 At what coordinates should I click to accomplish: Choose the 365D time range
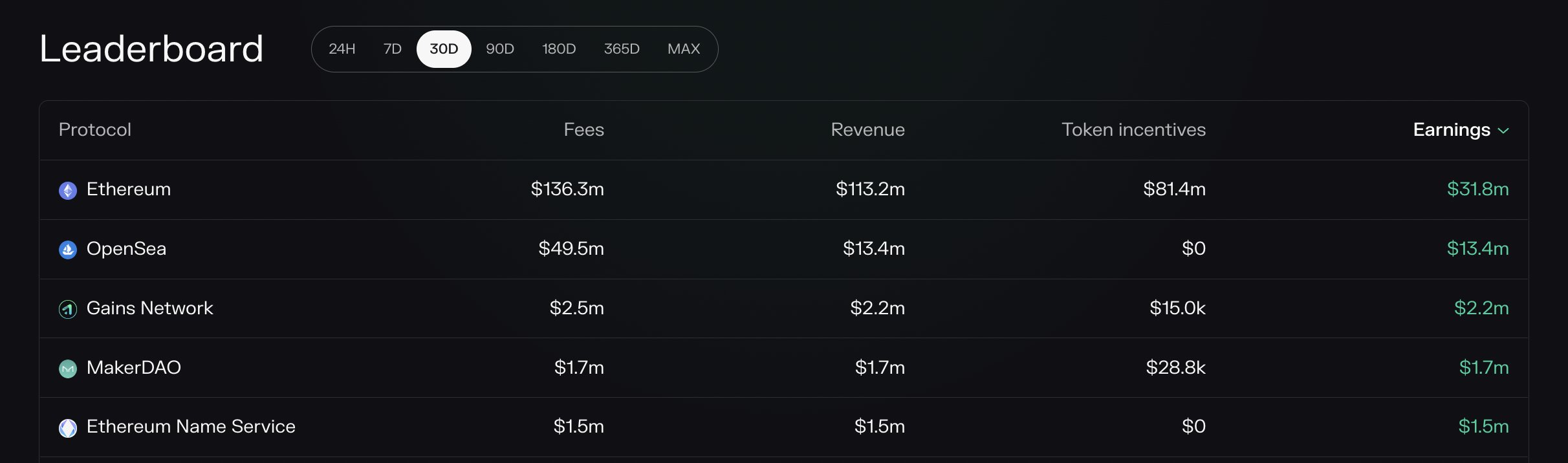622,49
